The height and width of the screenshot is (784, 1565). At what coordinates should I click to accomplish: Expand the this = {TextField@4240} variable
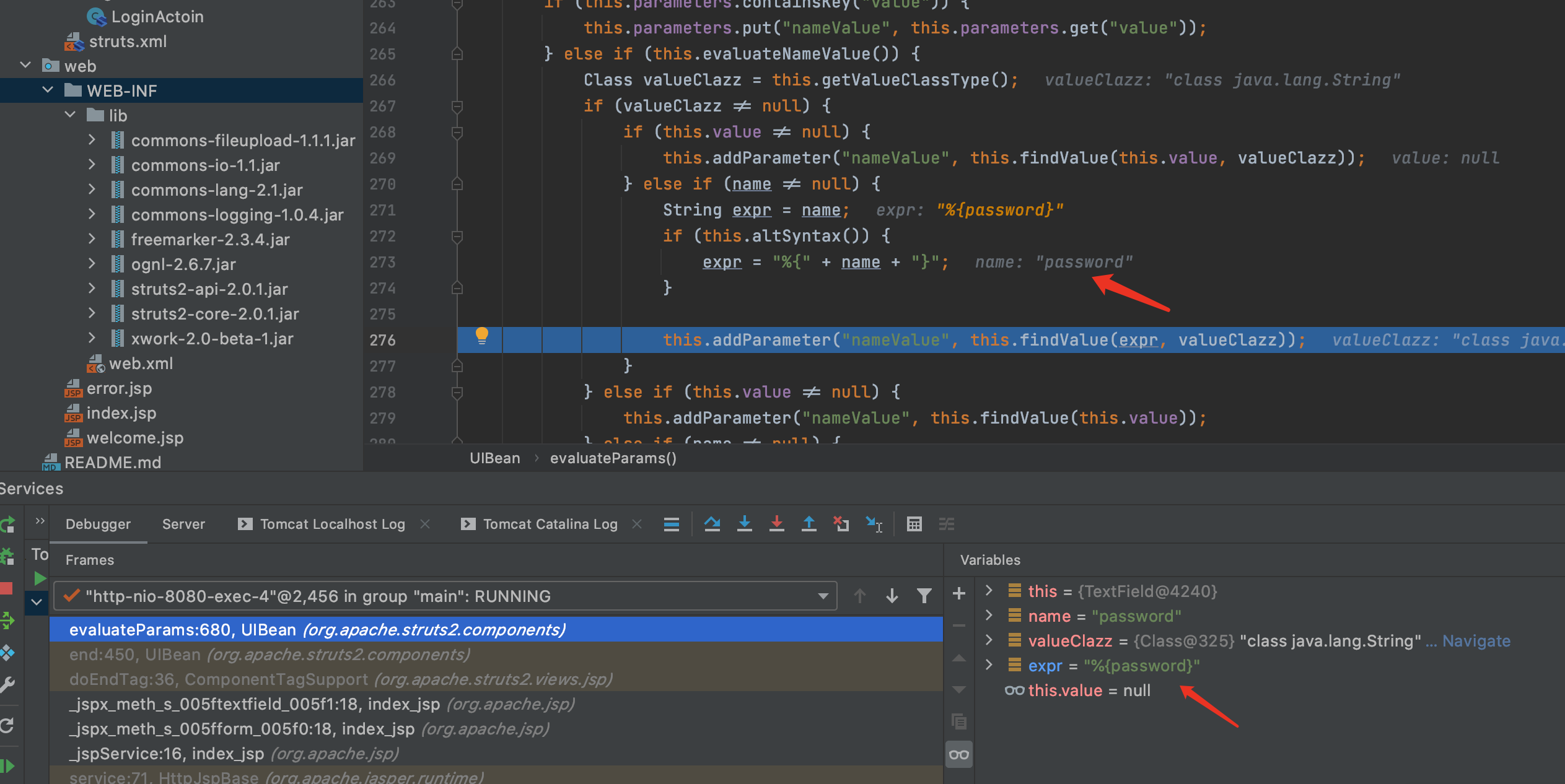click(990, 593)
